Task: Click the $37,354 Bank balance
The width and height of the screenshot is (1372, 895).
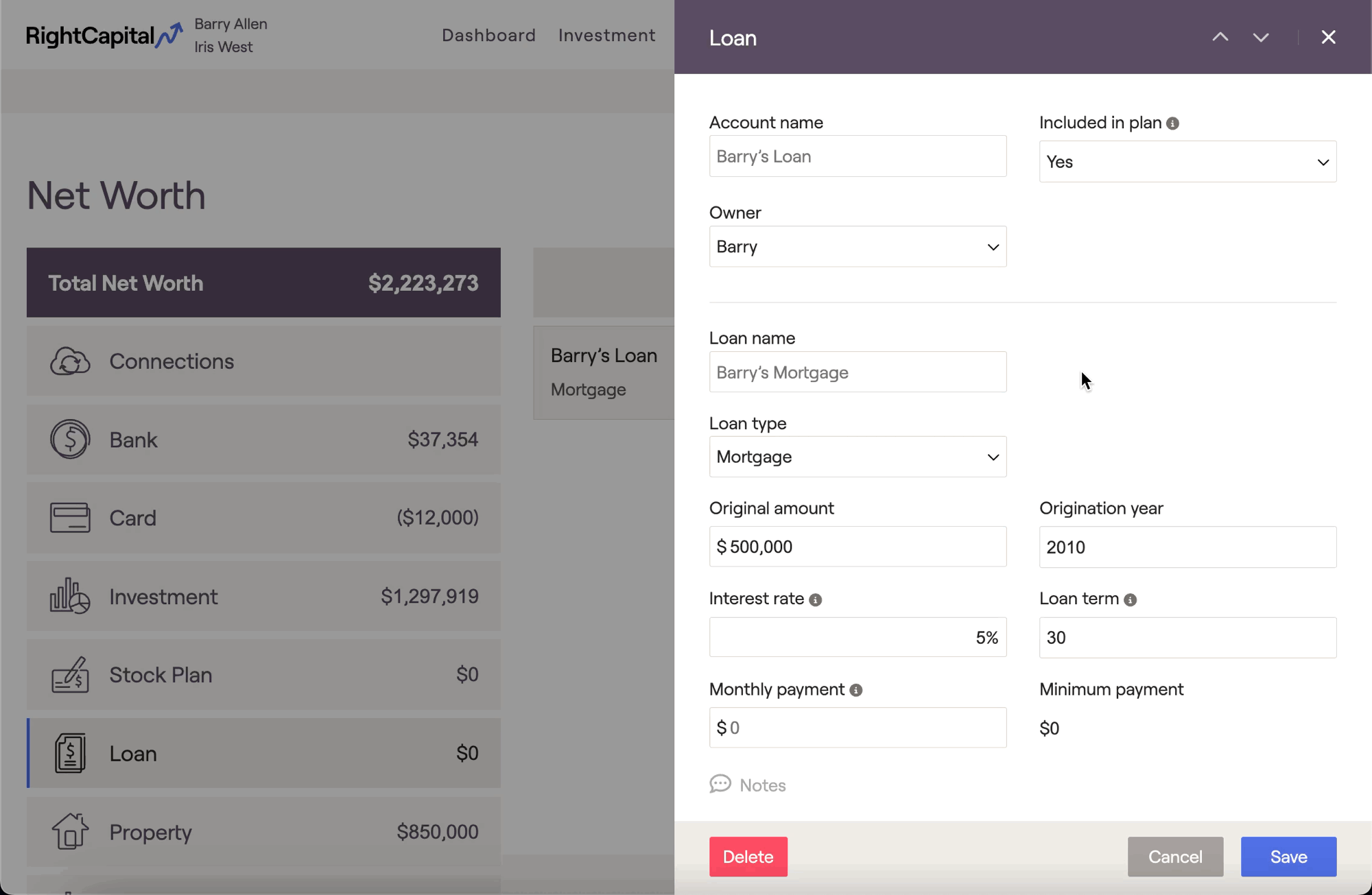Action: tap(442, 440)
